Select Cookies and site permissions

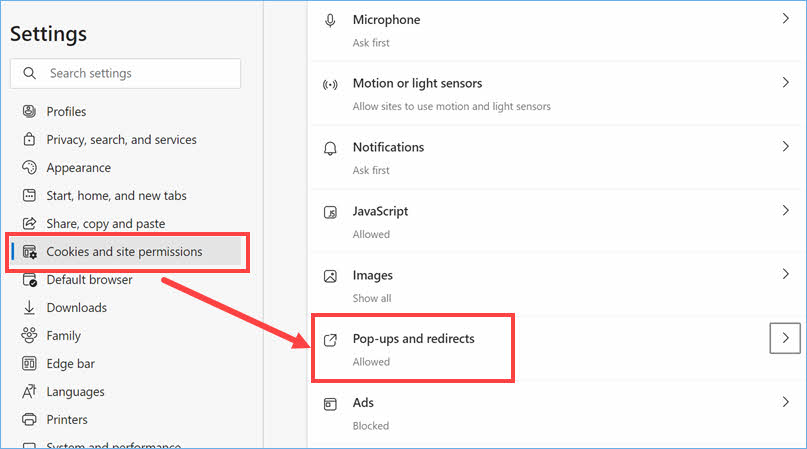pyautogui.click(x=124, y=252)
